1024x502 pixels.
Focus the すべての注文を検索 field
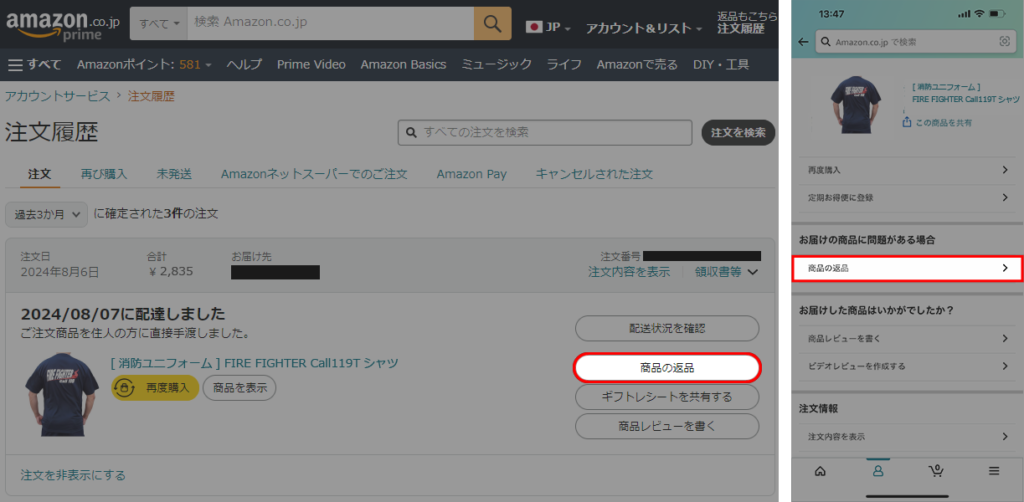tap(545, 132)
